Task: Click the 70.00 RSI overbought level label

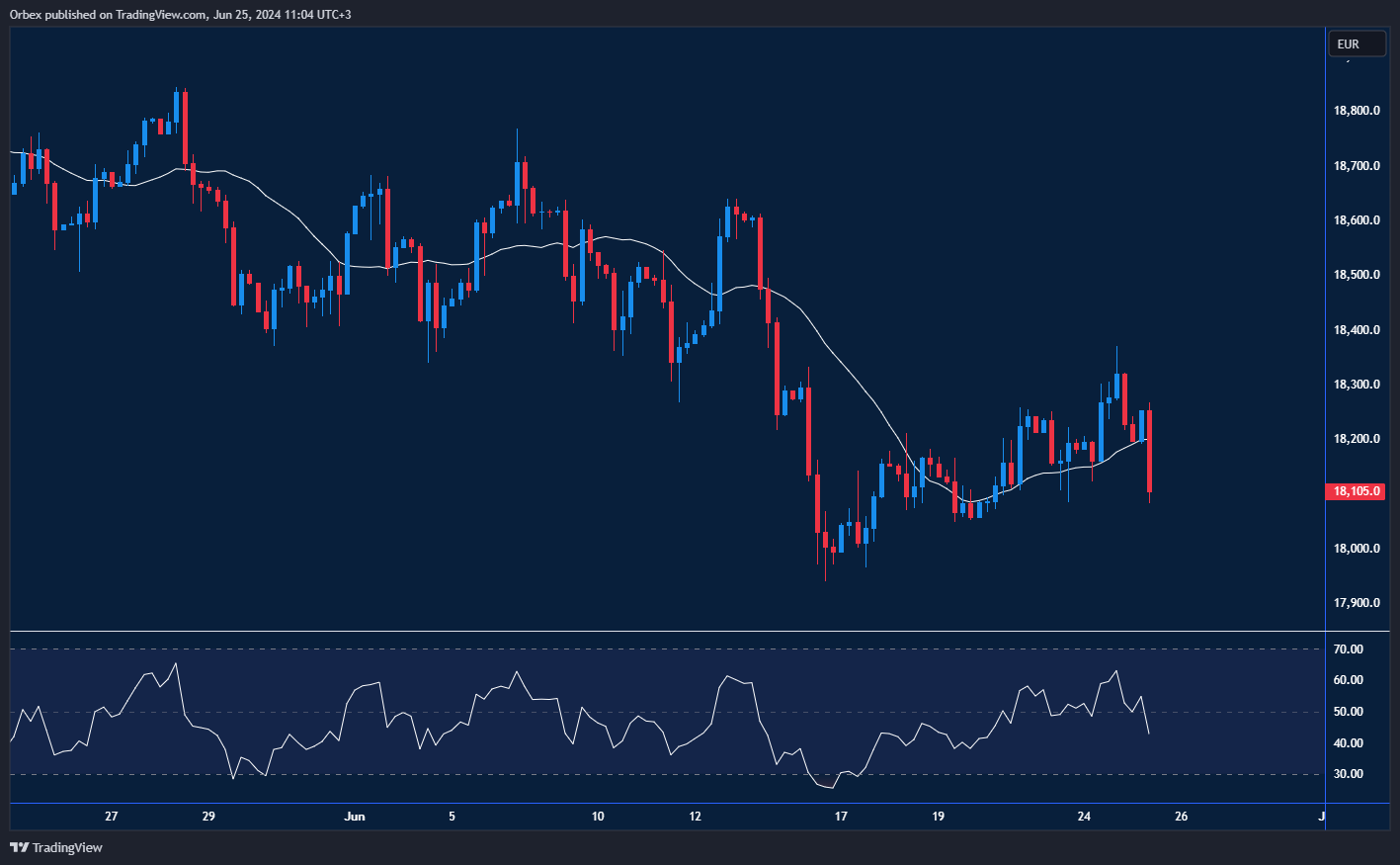Action: [x=1349, y=649]
